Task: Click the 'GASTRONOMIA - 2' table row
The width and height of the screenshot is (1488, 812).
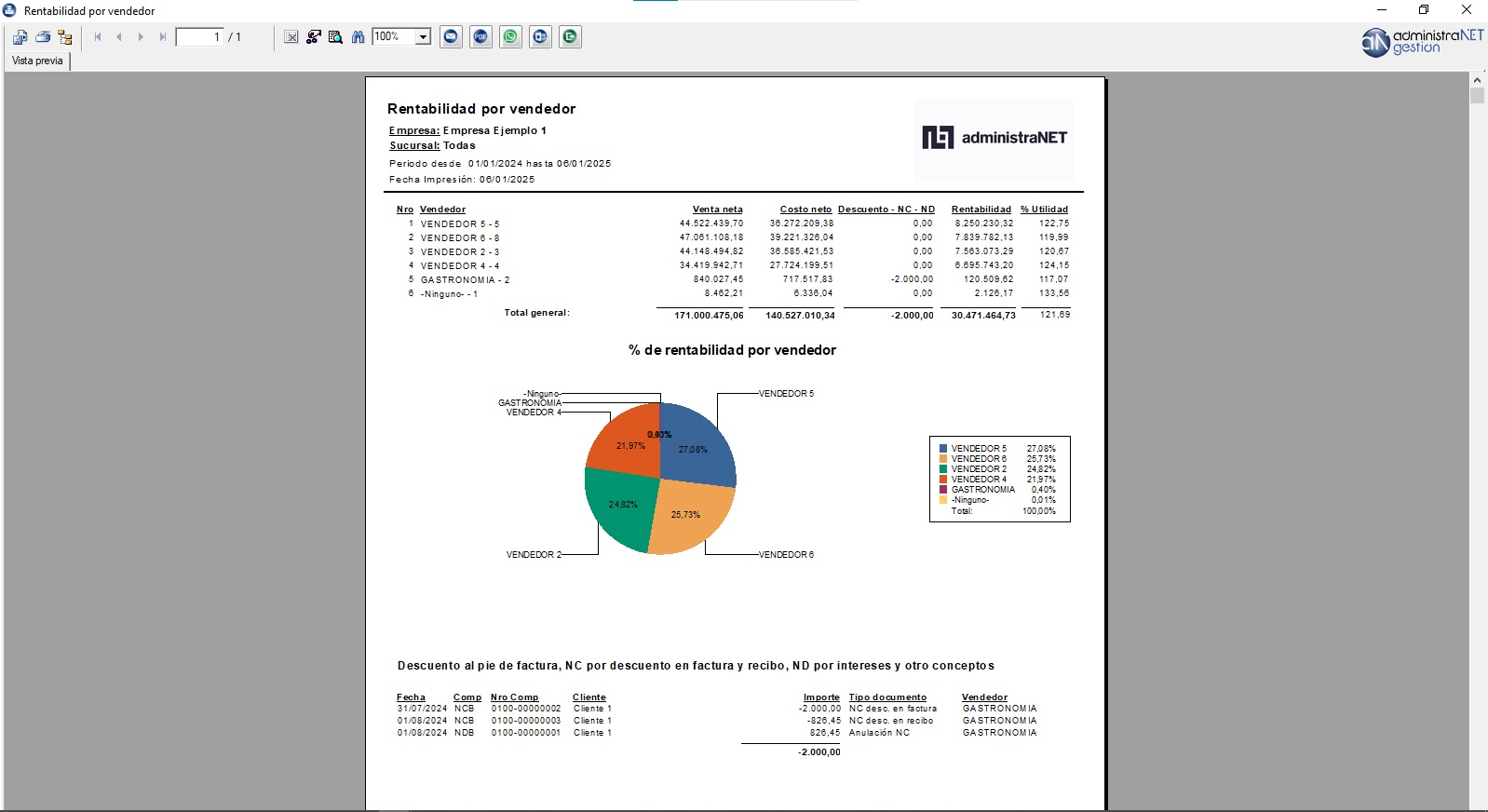Action: [733, 279]
